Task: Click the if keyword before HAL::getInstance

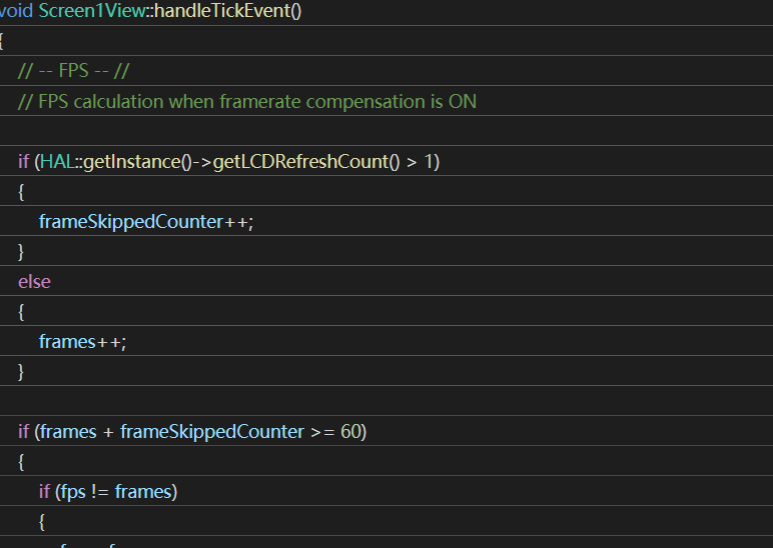Action: (23, 161)
